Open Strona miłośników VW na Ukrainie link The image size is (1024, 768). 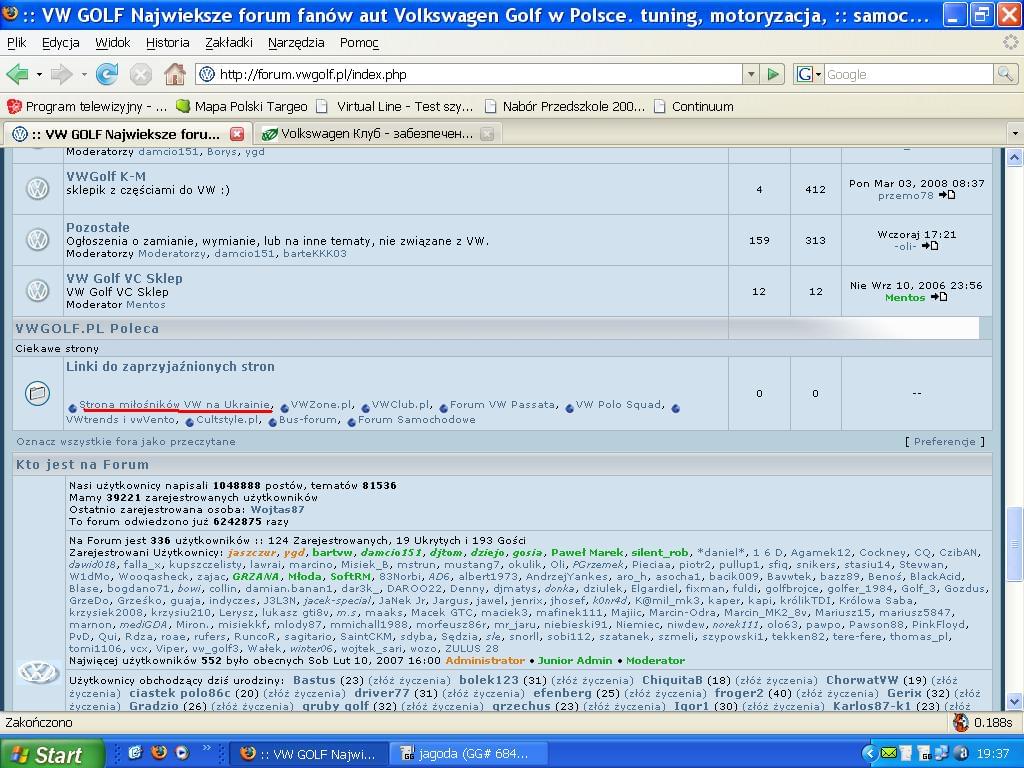[x=174, y=405]
